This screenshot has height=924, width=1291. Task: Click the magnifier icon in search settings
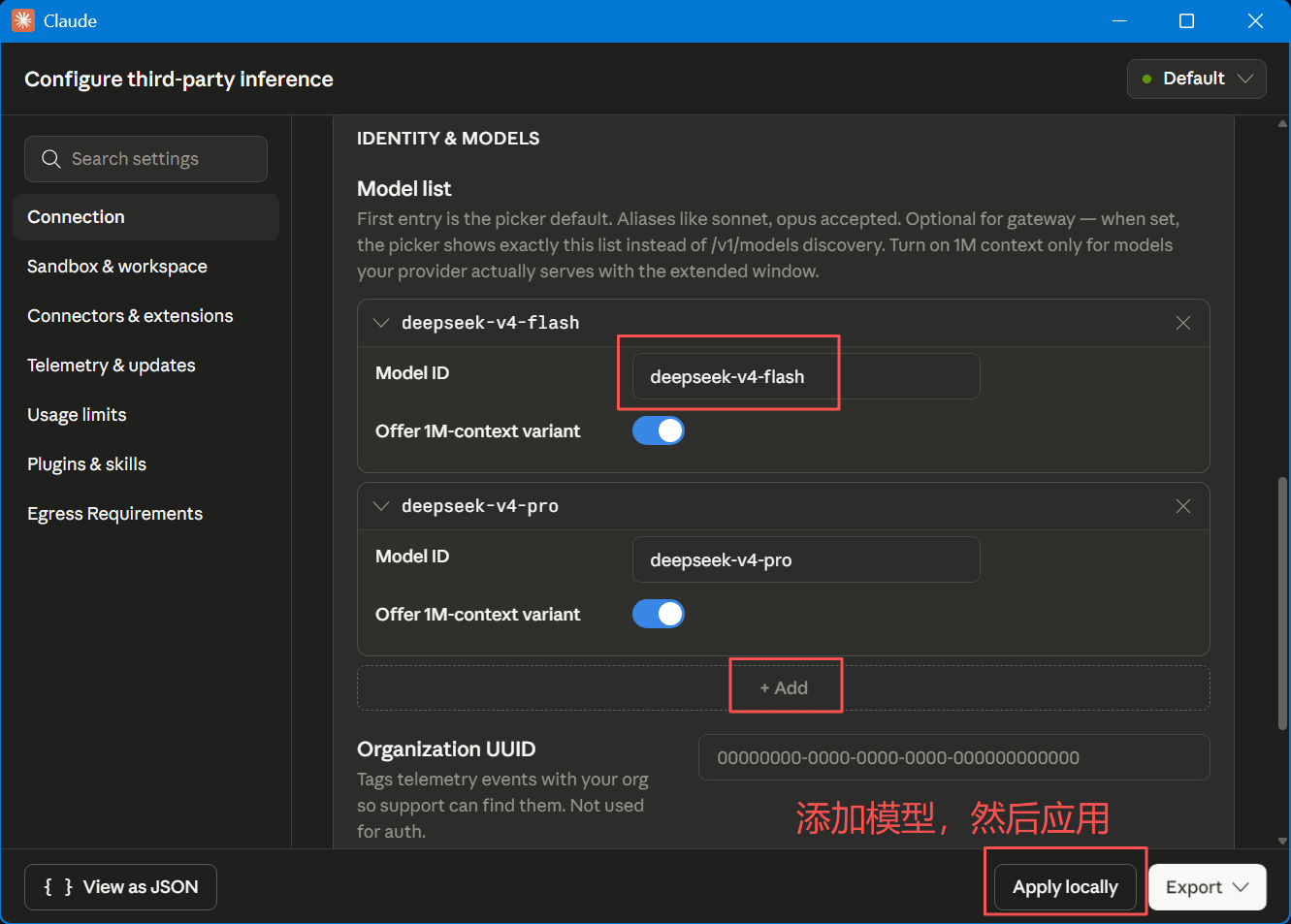pyautogui.click(x=51, y=159)
